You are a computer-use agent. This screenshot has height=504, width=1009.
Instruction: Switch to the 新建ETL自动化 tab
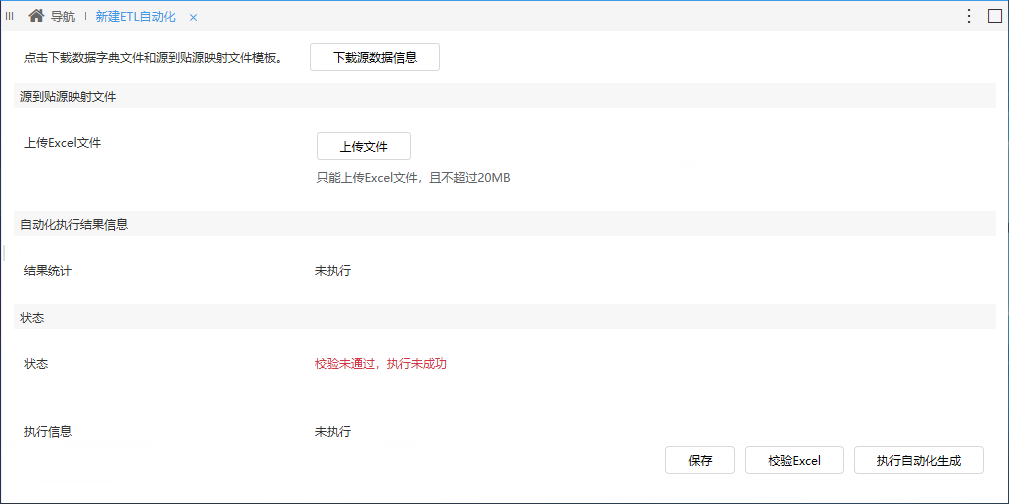pyautogui.click(x=136, y=17)
